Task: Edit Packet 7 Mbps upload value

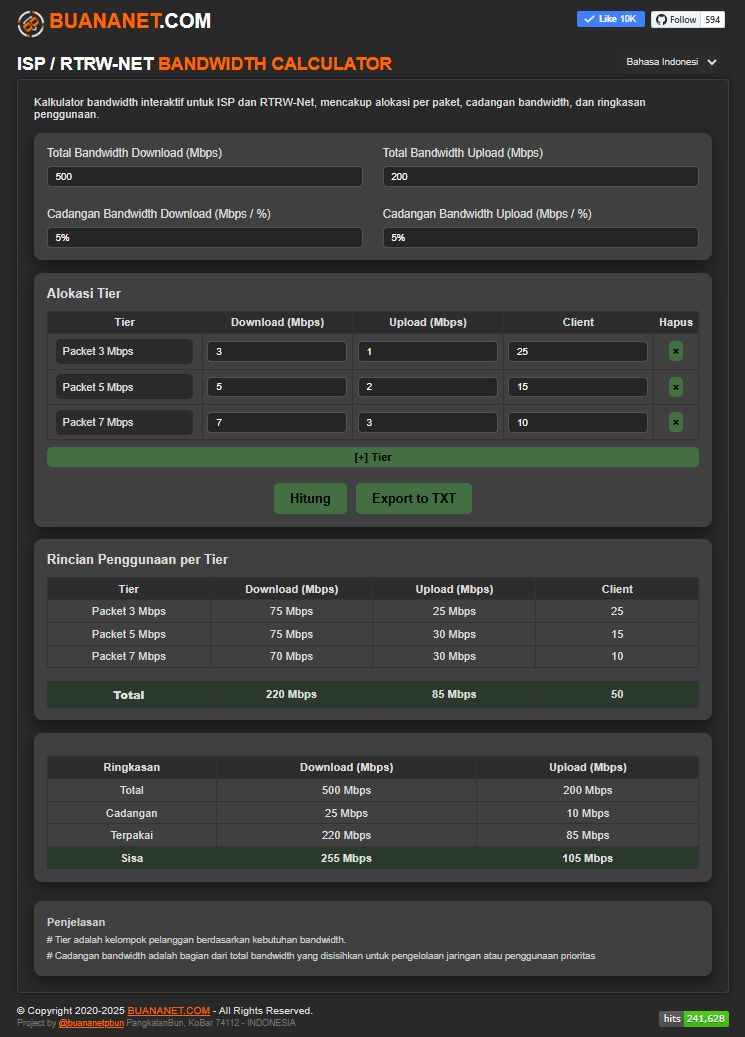Action: 427,422
